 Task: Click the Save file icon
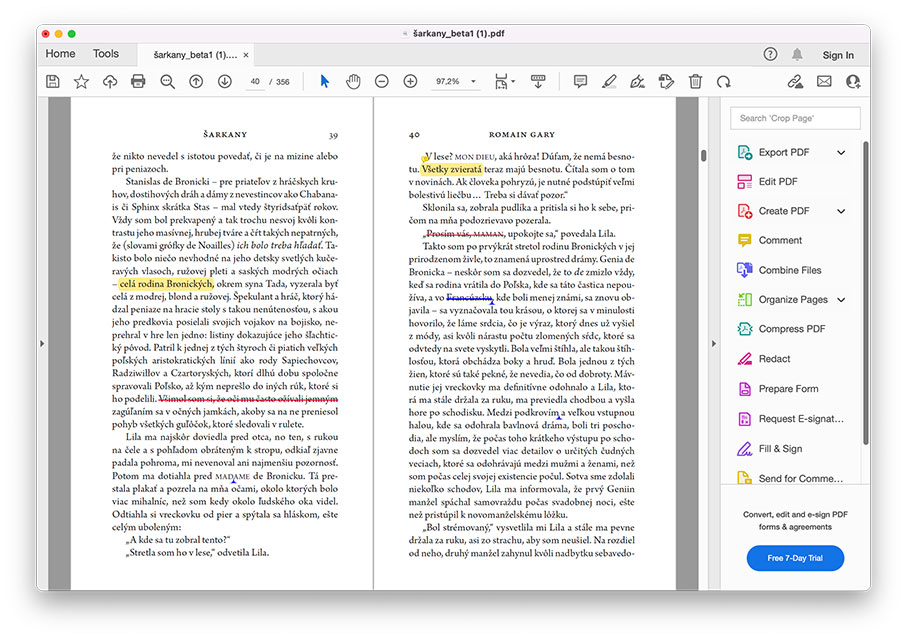pos(53,82)
